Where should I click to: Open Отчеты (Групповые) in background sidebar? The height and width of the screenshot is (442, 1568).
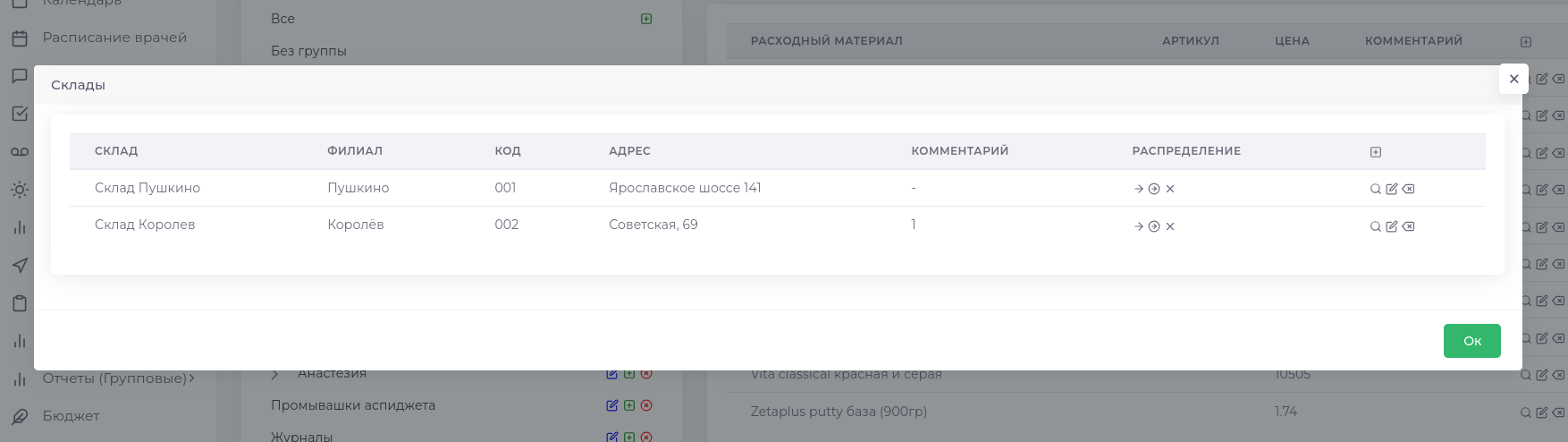point(114,378)
